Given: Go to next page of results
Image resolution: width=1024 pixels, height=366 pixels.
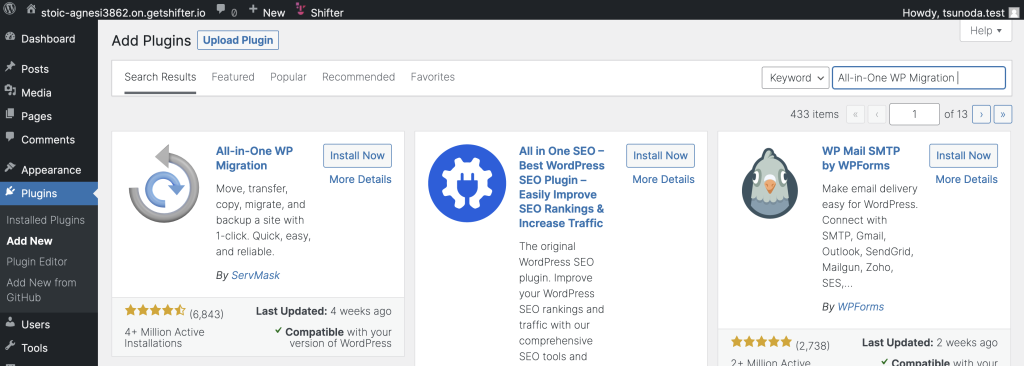Looking at the screenshot, I should (x=981, y=114).
